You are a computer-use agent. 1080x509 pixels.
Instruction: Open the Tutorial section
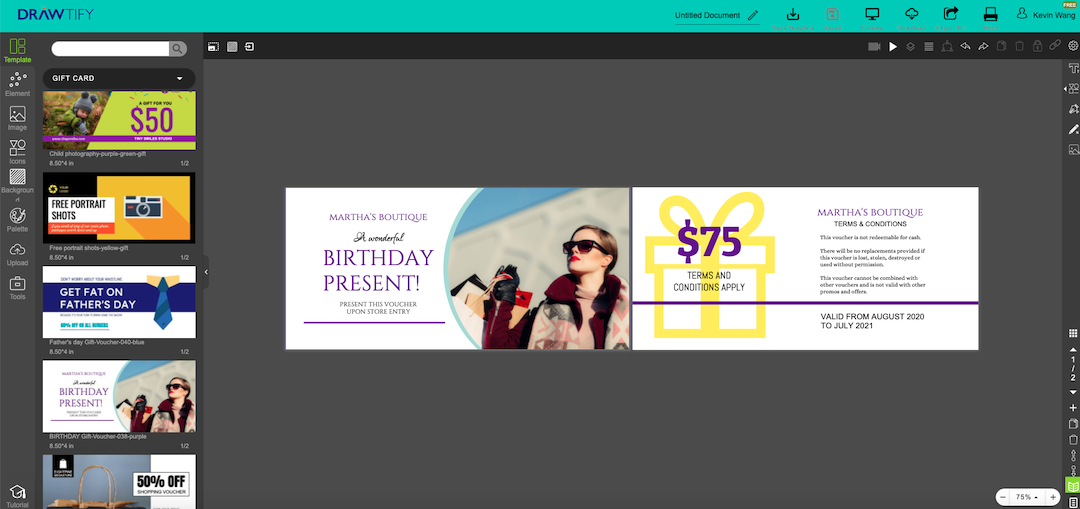(17, 496)
